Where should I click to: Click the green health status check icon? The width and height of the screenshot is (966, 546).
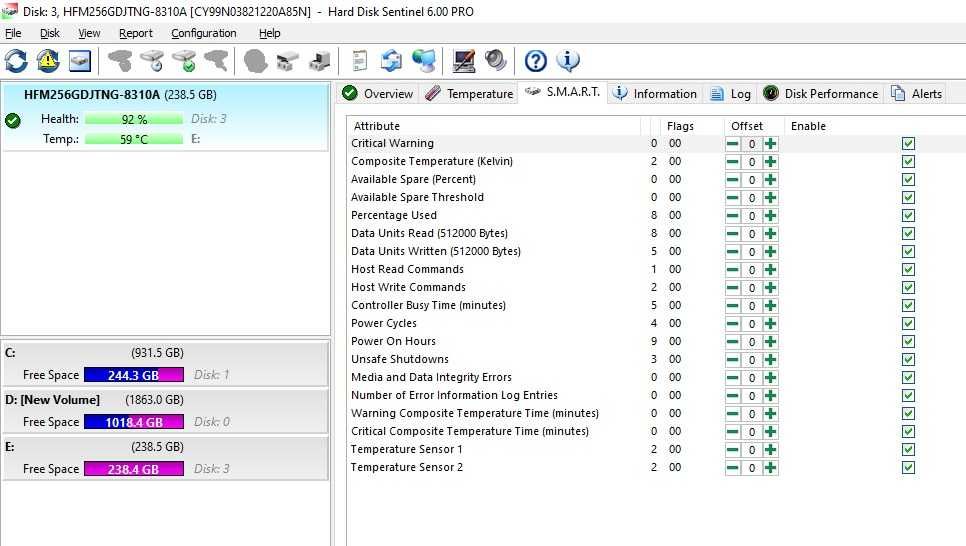click(12, 120)
